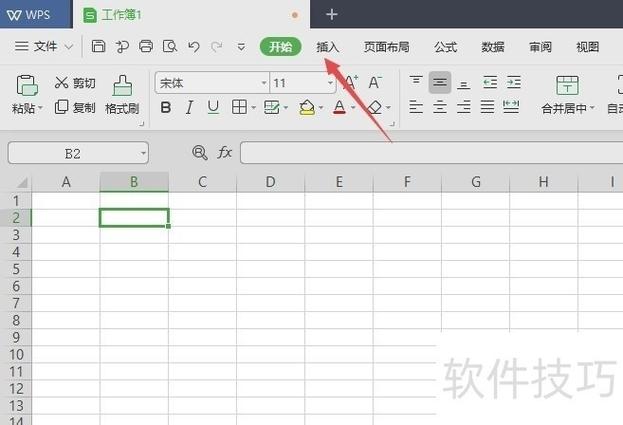Select row 5 header
The width and height of the screenshot is (623, 425).
[16, 269]
